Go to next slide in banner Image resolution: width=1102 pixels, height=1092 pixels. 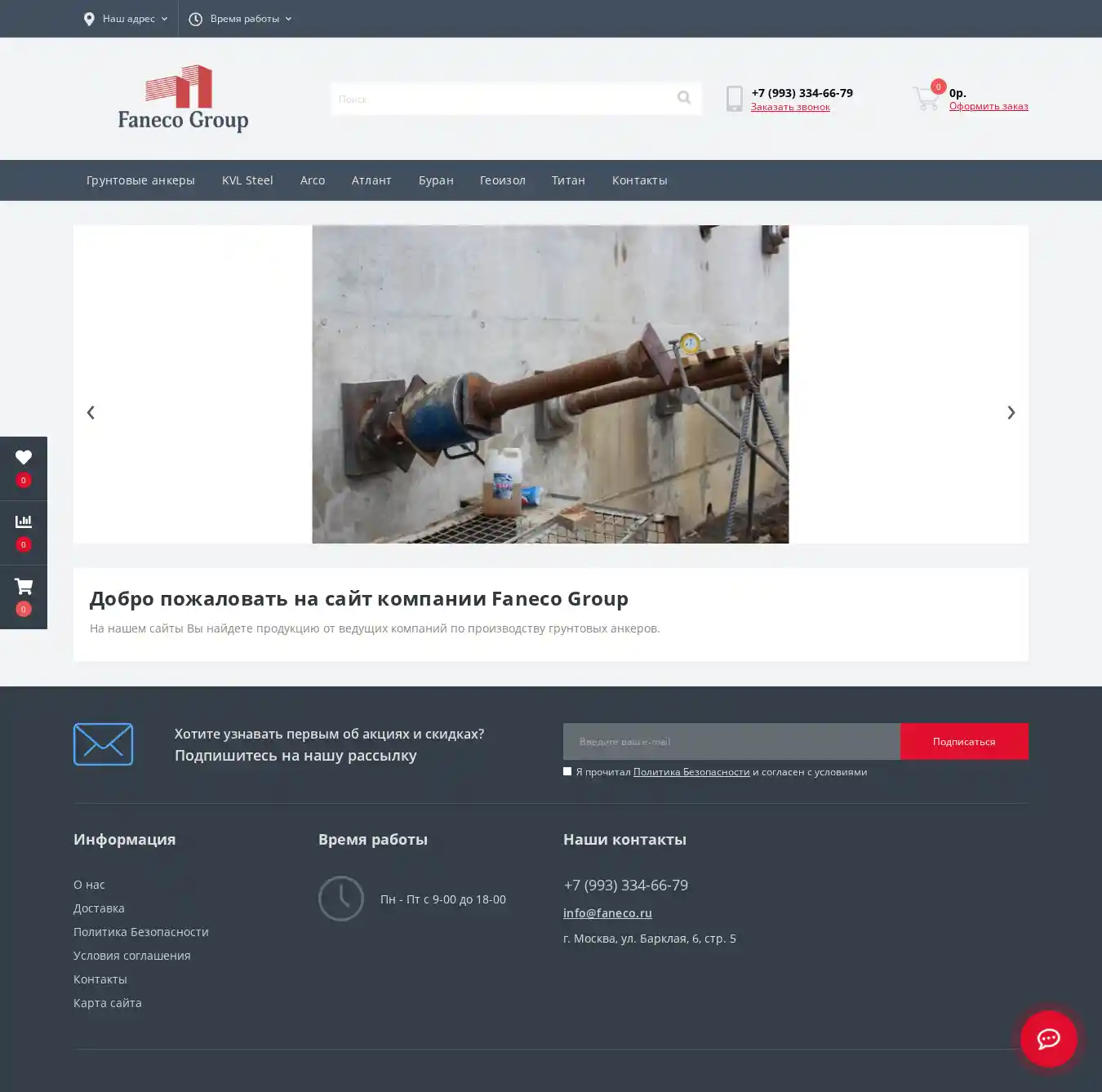pos(1011,413)
